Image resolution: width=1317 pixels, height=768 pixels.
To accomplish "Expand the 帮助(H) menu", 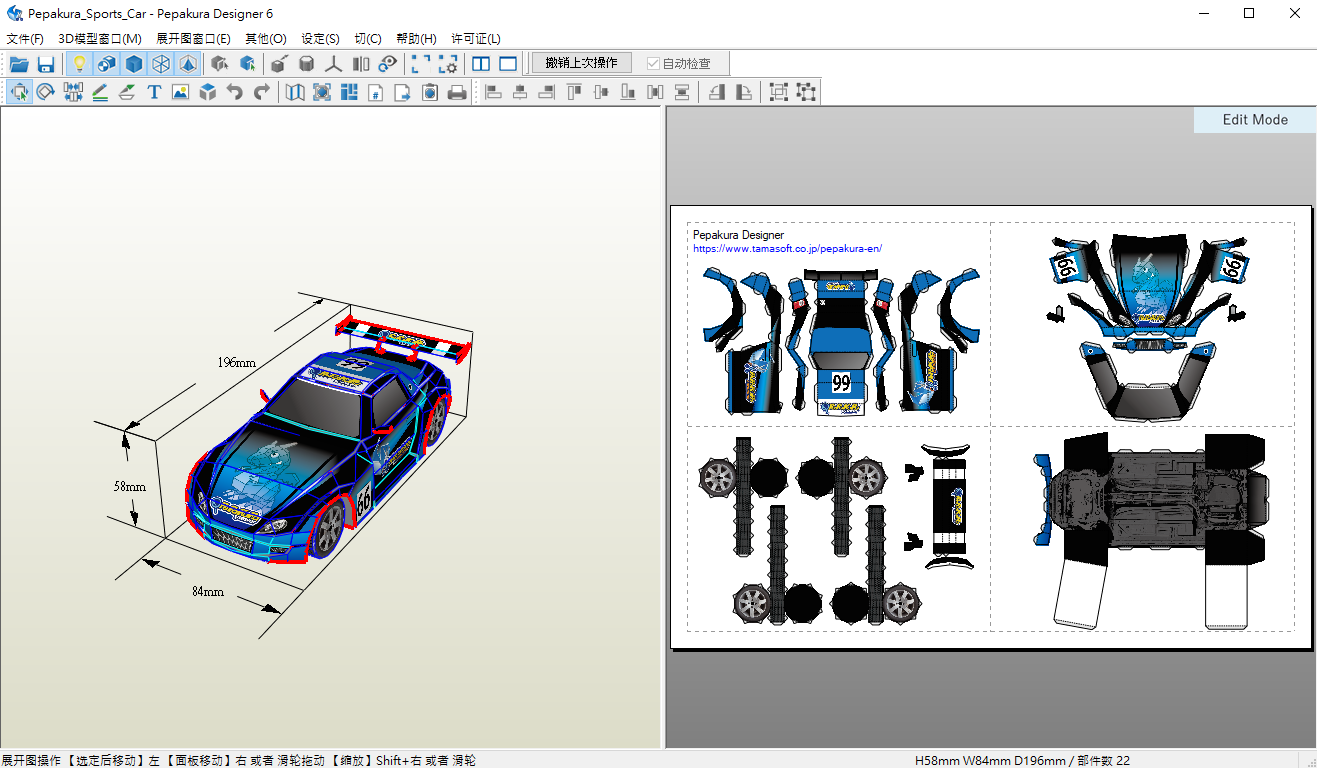I will click(x=416, y=39).
